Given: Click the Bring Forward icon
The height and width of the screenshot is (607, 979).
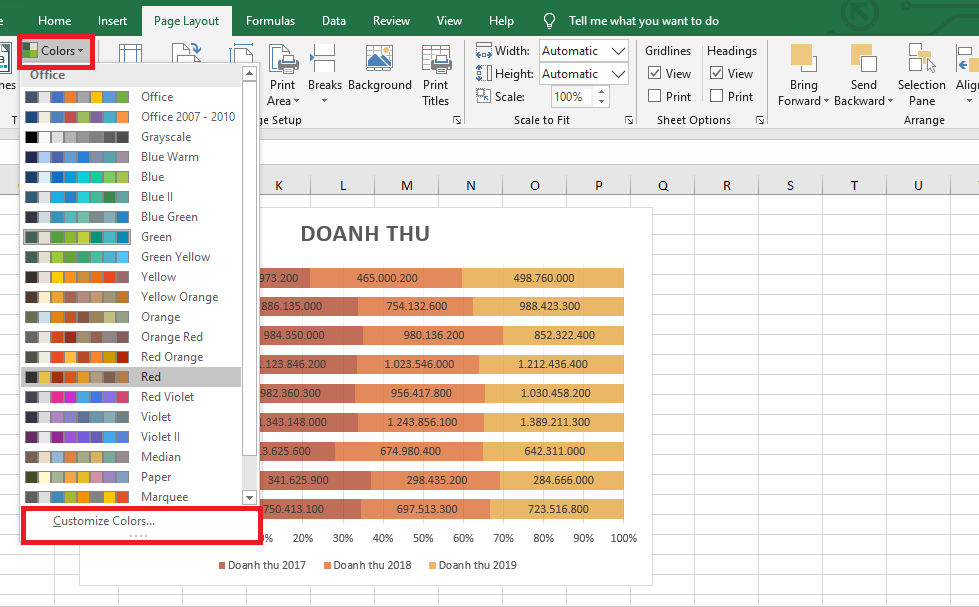Looking at the screenshot, I should point(802,58).
